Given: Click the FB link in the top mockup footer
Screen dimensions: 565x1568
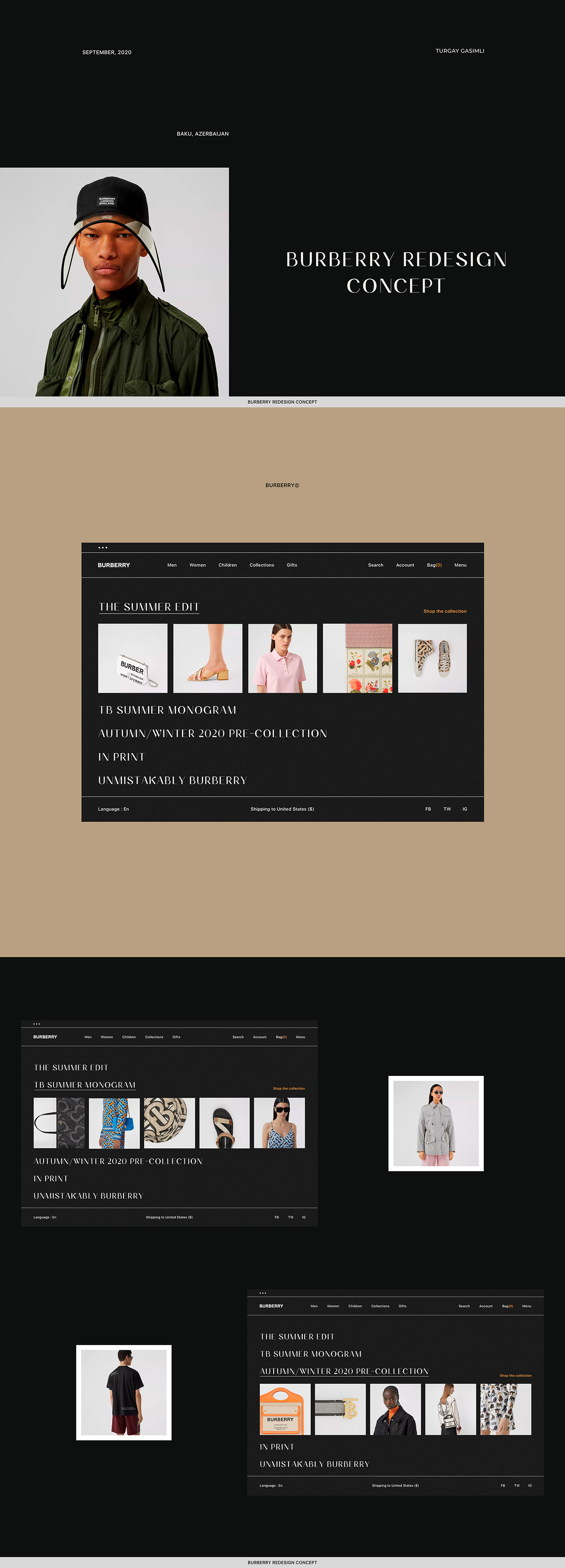Looking at the screenshot, I should (428, 809).
